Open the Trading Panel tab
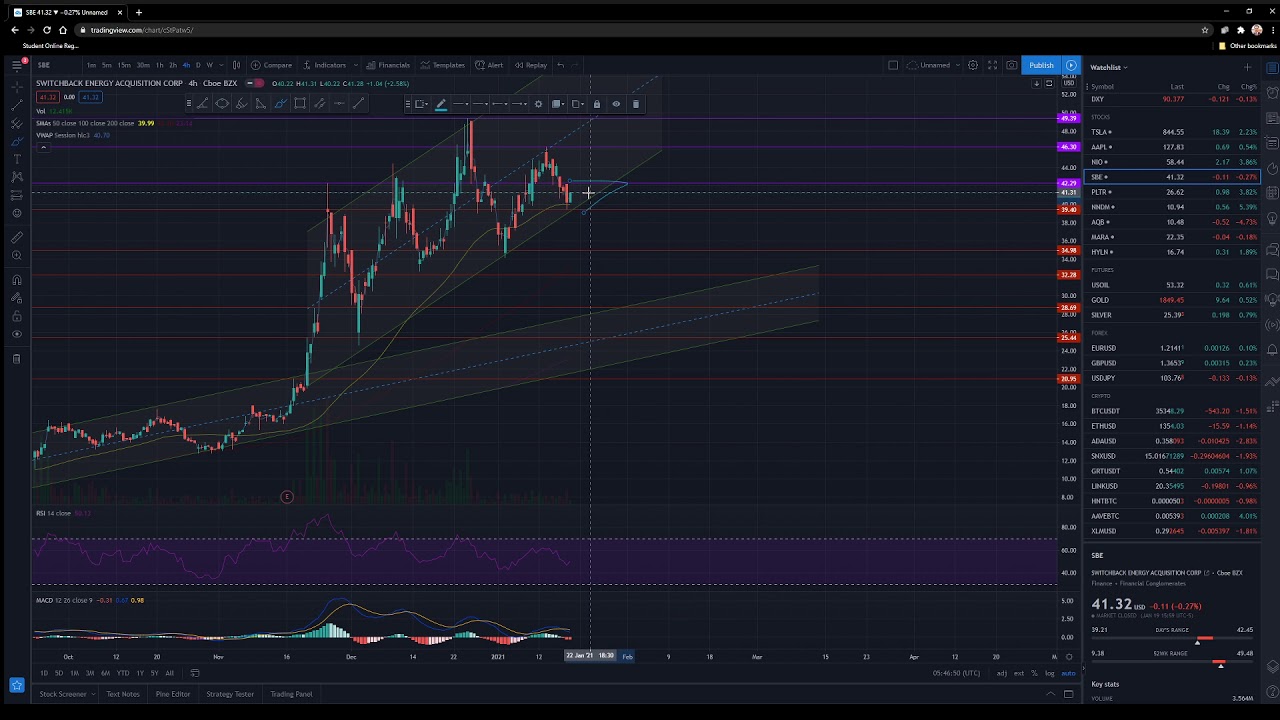Image resolution: width=1280 pixels, height=720 pixels. pyautogui.click(x=291, y=694)
